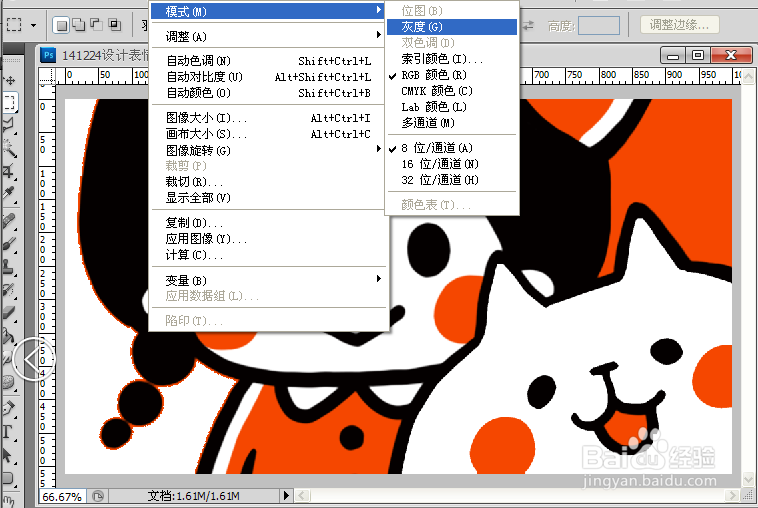Close the 141224 document window

[x=731, y=56]
